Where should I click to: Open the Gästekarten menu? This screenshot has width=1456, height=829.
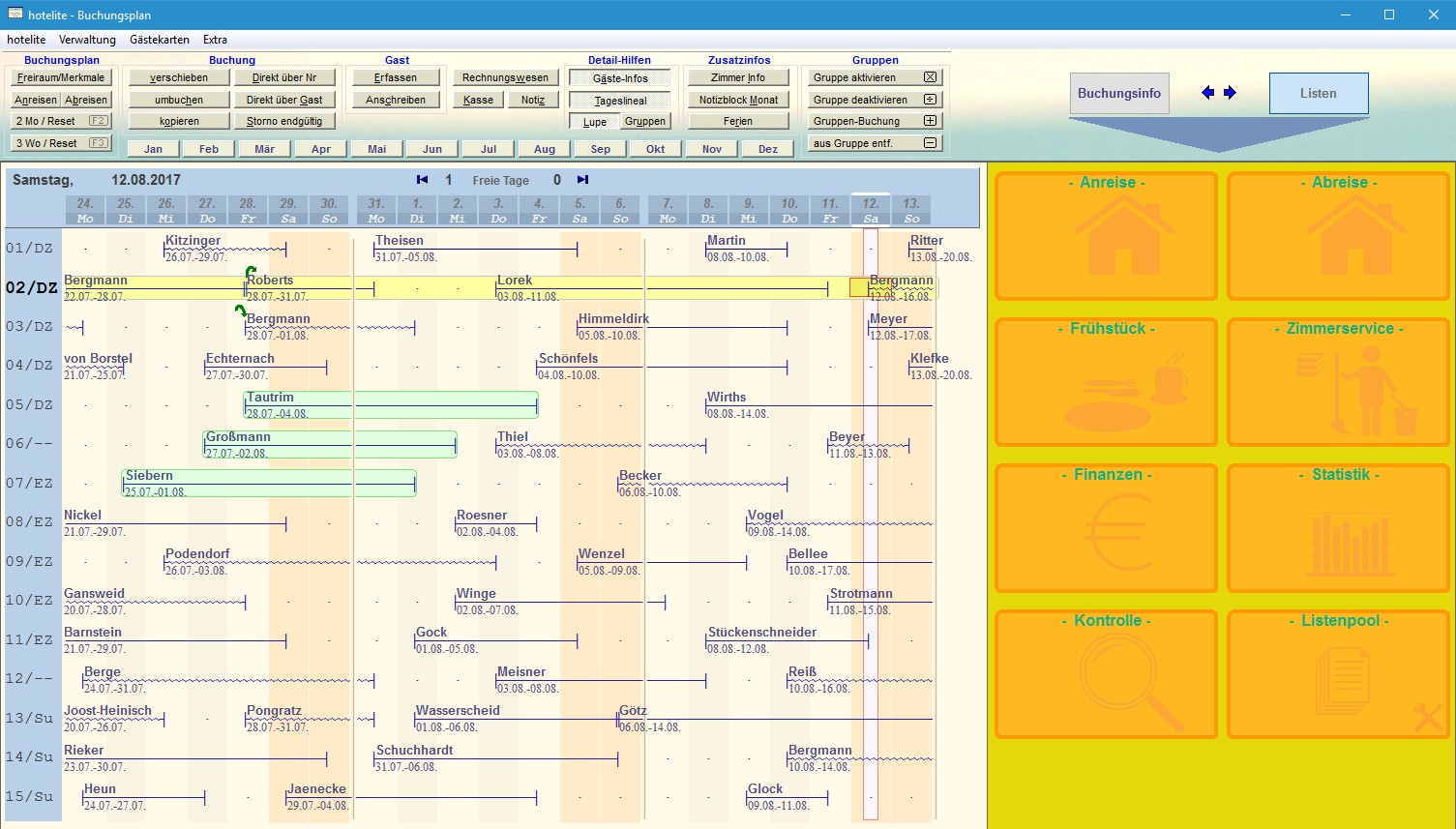tap(160, 40)
